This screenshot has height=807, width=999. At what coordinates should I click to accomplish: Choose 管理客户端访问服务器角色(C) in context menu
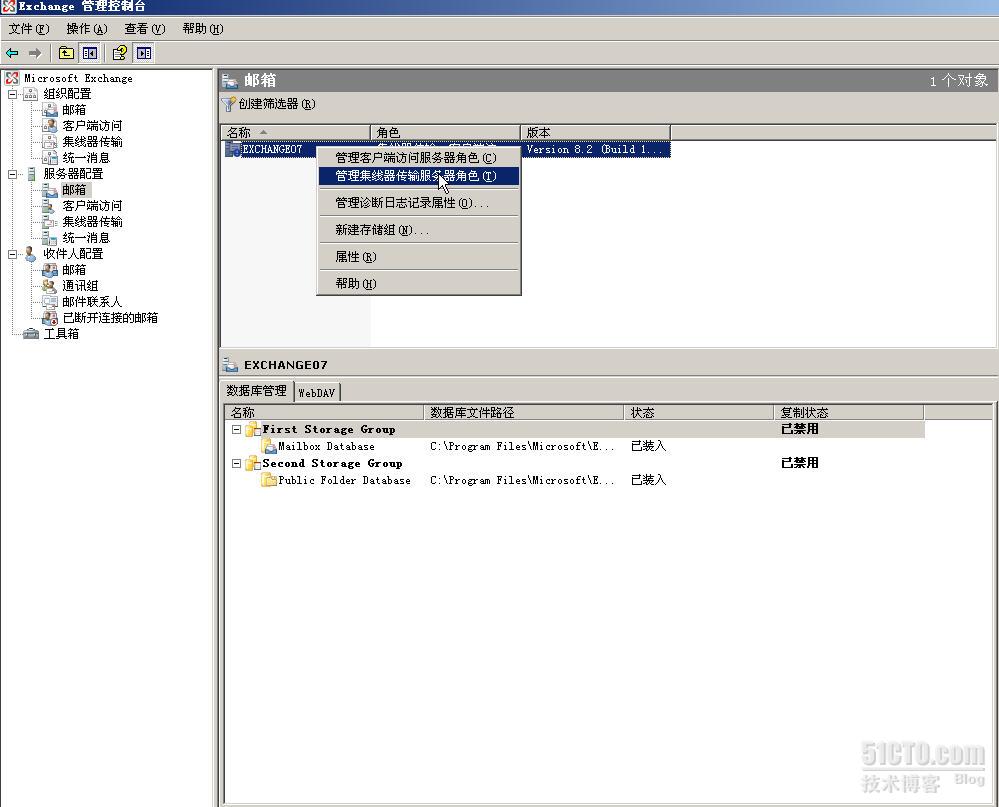[x=419, y=157]
